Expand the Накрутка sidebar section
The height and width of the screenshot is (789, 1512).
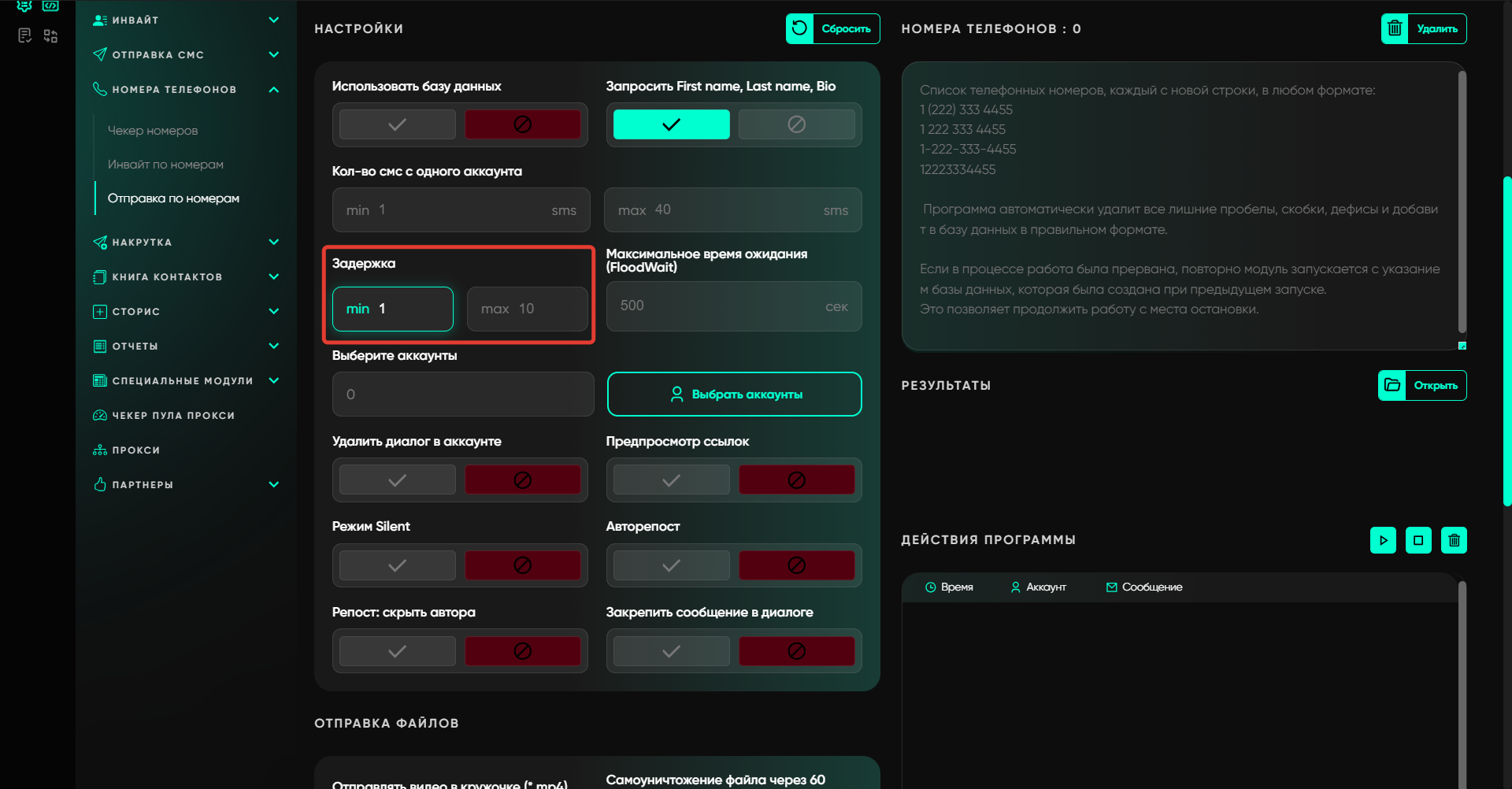tap(273, 243)
